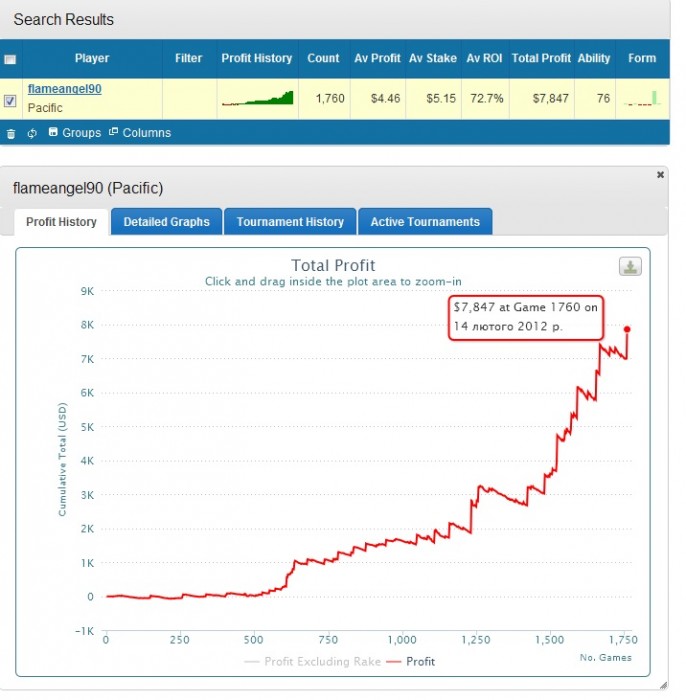Open the Active Tournaments tab
The width and height of the screenshot is (686, 700).
[425, 222]
